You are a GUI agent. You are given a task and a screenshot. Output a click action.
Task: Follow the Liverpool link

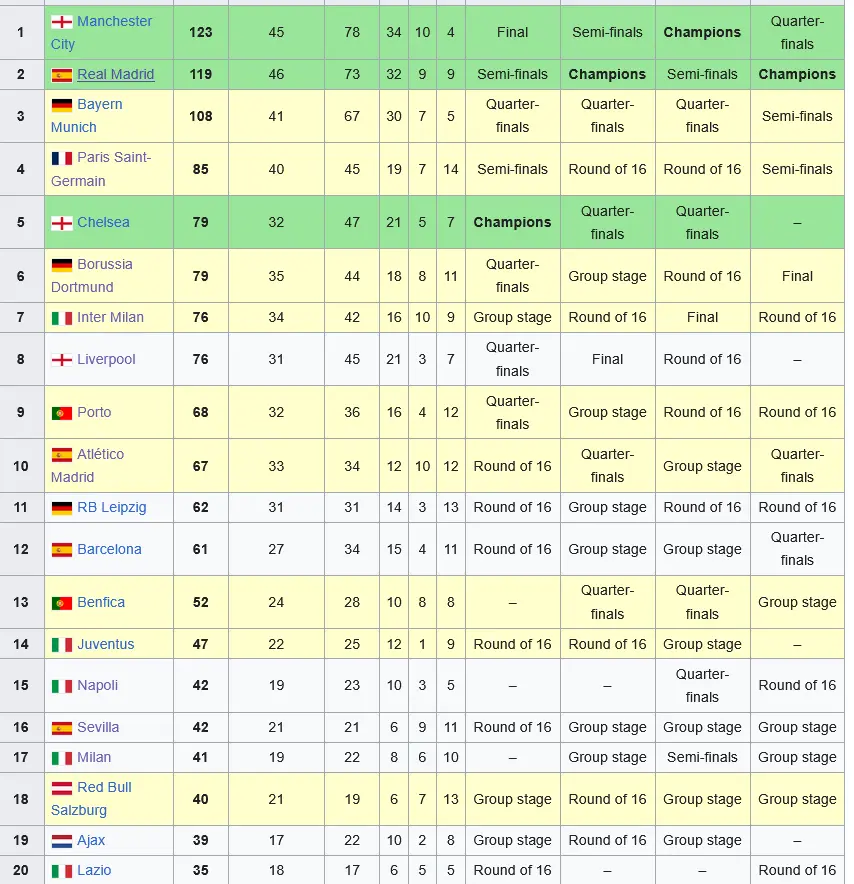(x=106, y=359)
